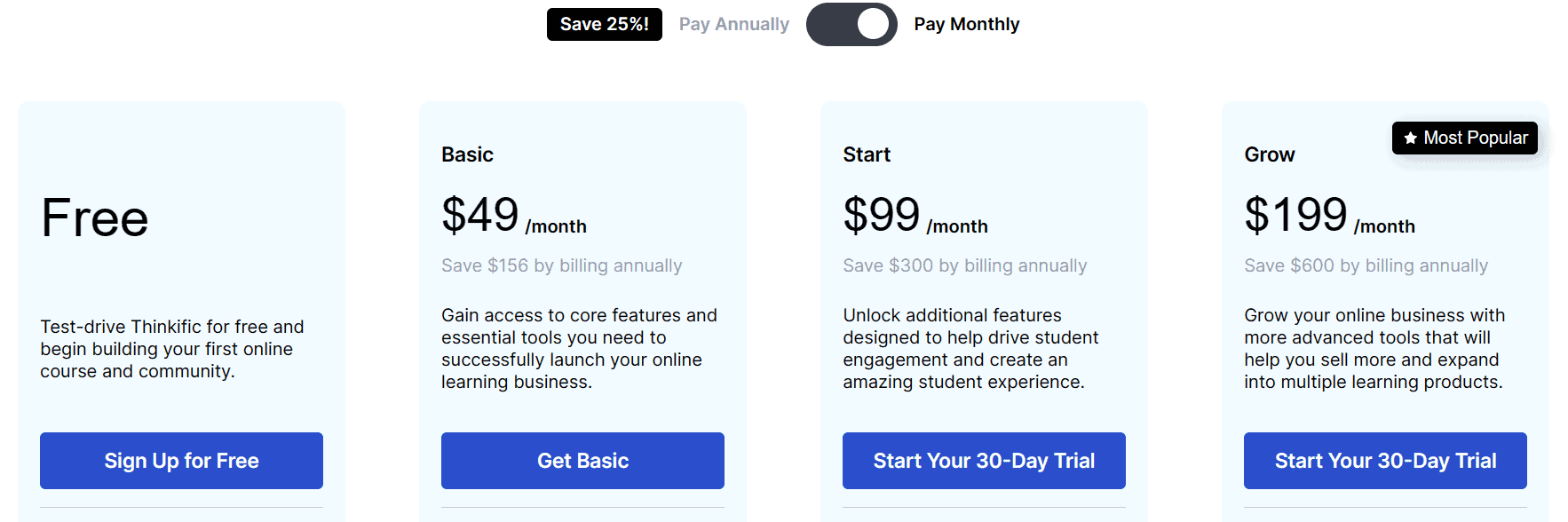Click the star icon in Most Popular badge

[1410, 138]
